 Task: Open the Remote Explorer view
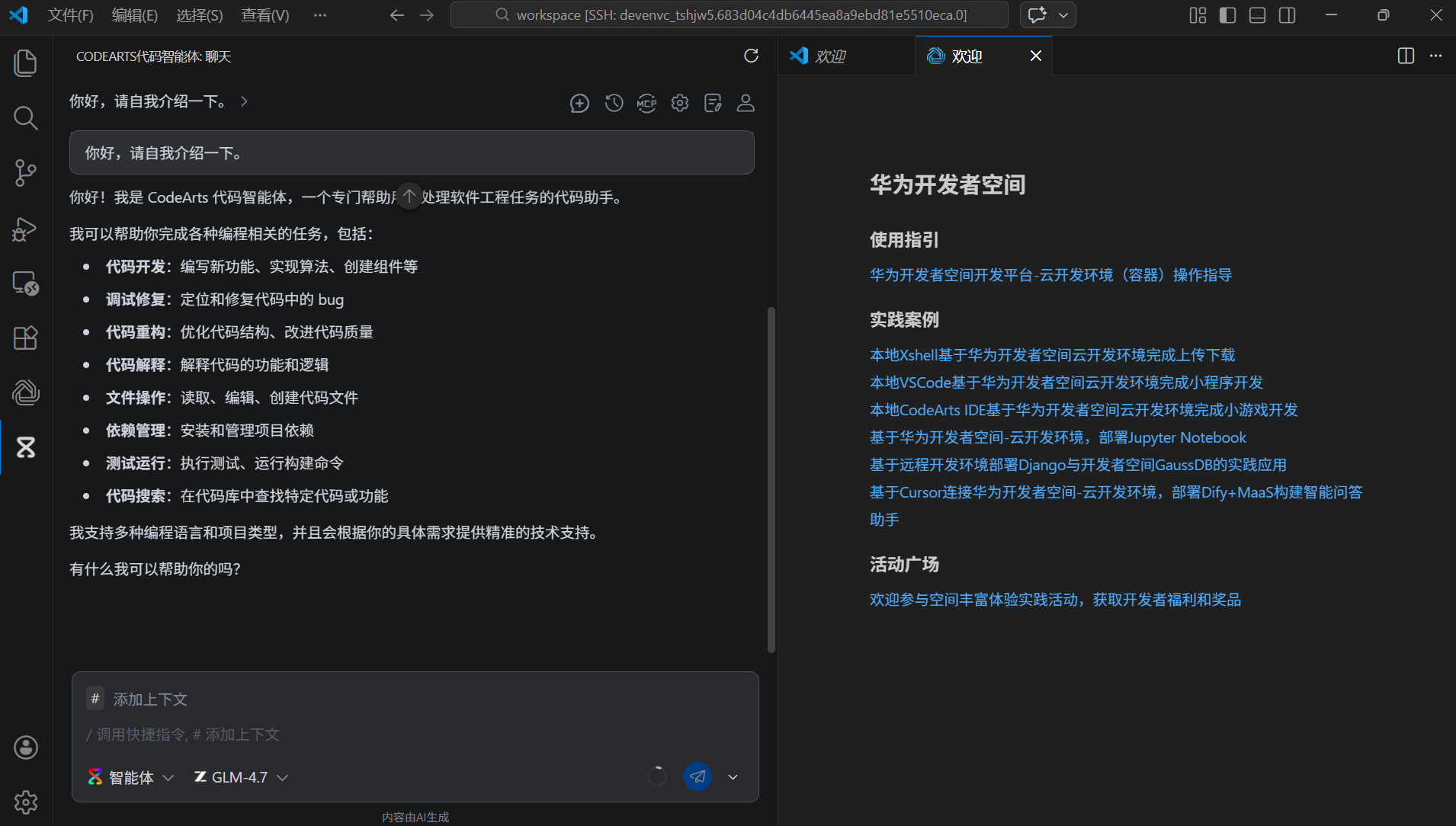coord(26,283)
